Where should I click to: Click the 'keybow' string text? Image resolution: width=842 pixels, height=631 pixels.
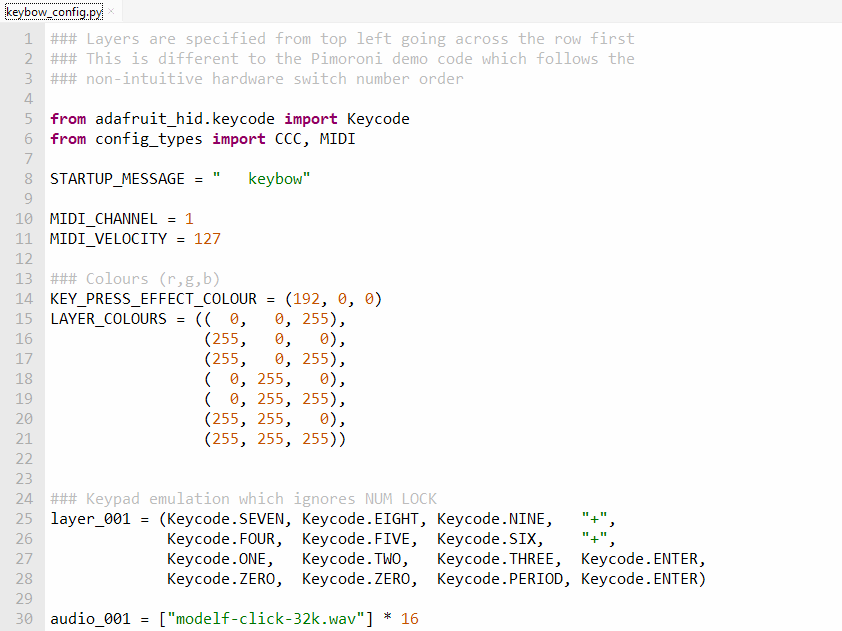click(x=275, y=179)
